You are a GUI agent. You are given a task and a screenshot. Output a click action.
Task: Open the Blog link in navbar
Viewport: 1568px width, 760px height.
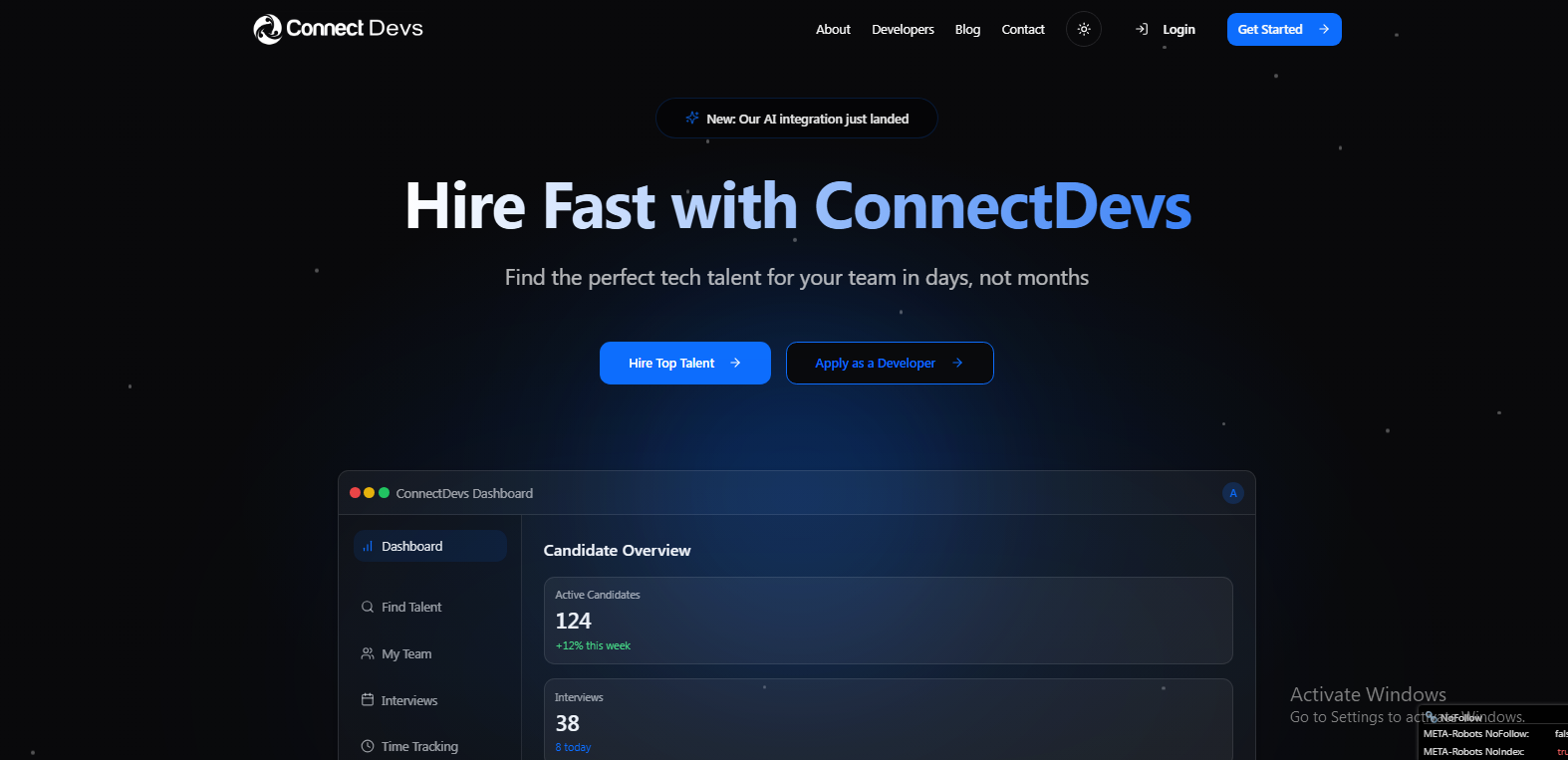[x=967, y=30]
